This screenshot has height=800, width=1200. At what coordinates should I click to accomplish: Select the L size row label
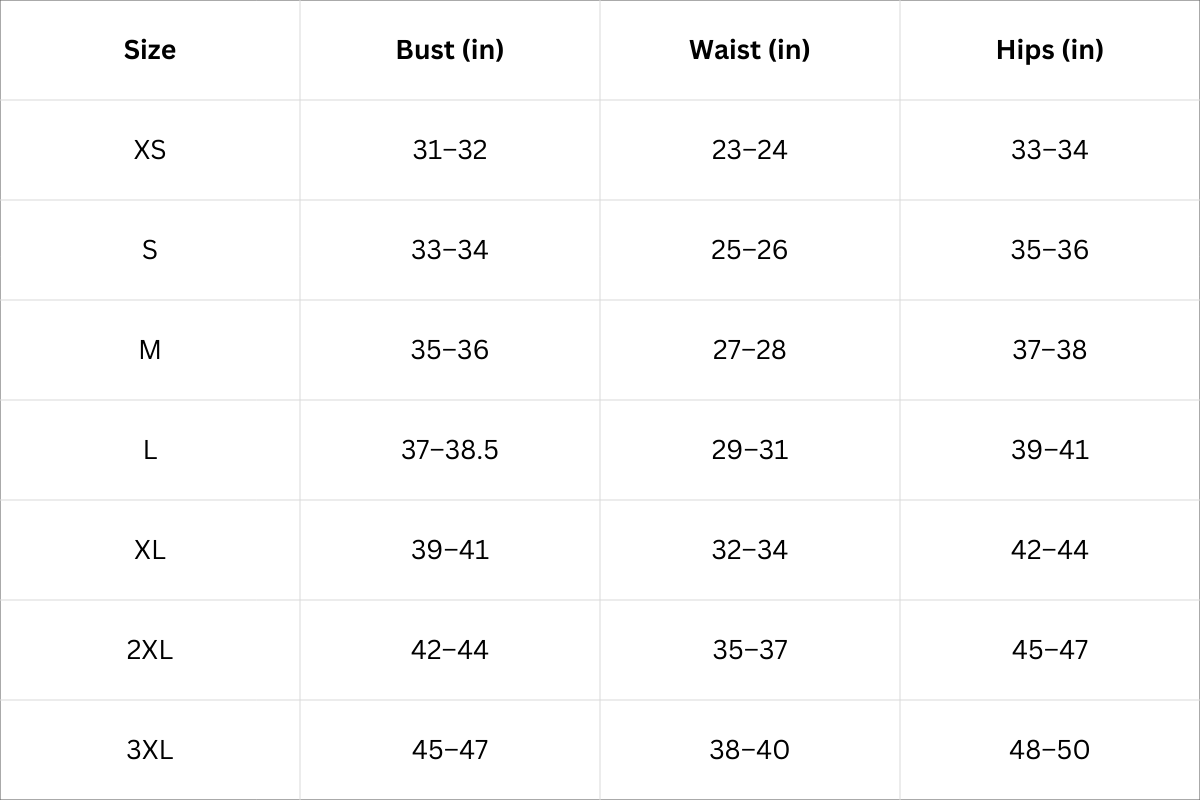point(150,450)
